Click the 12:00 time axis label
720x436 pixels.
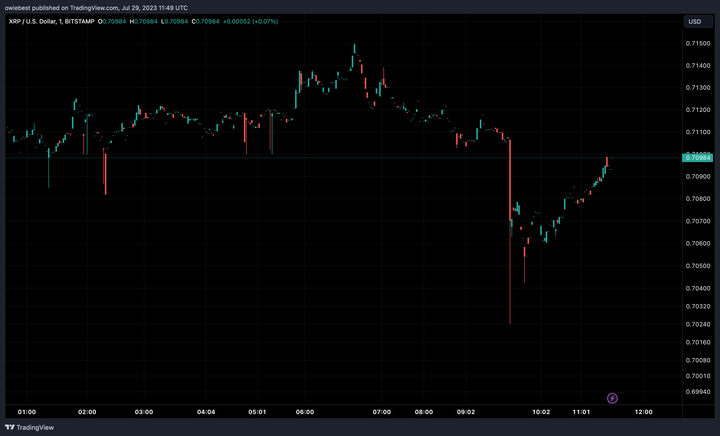coord(643,412)
